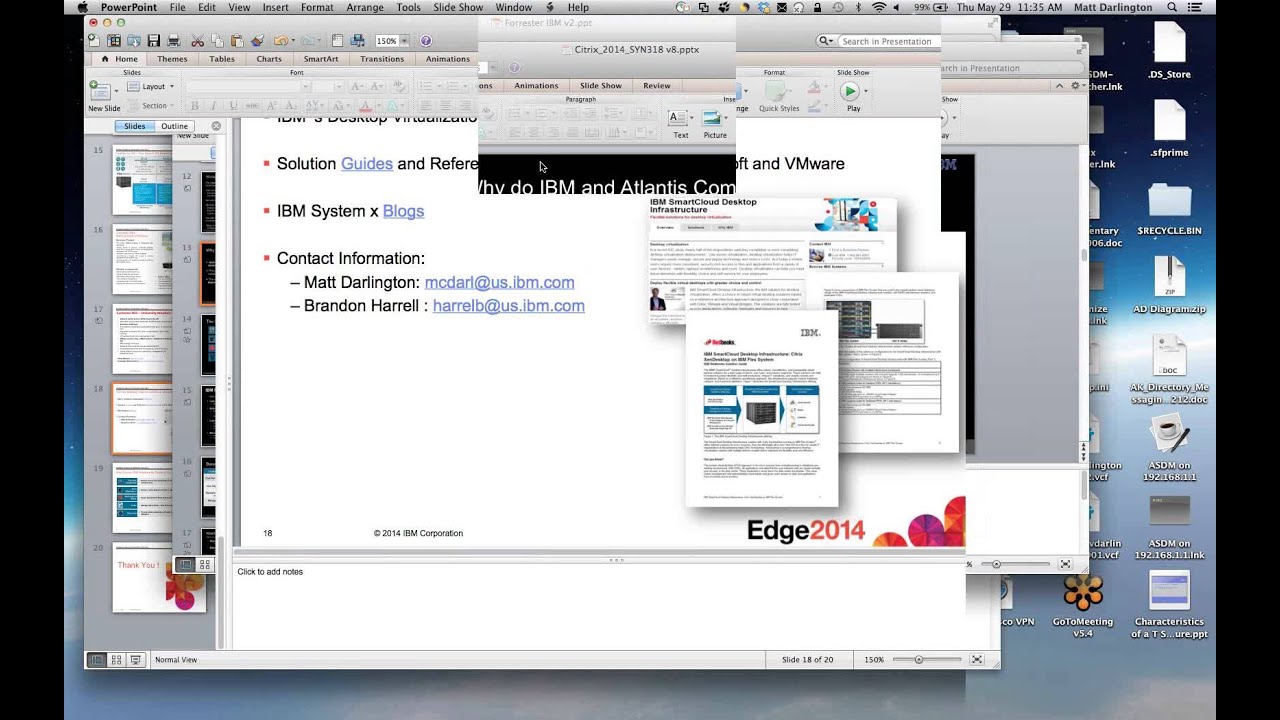Open the Slide Show menu

point(458,7)
